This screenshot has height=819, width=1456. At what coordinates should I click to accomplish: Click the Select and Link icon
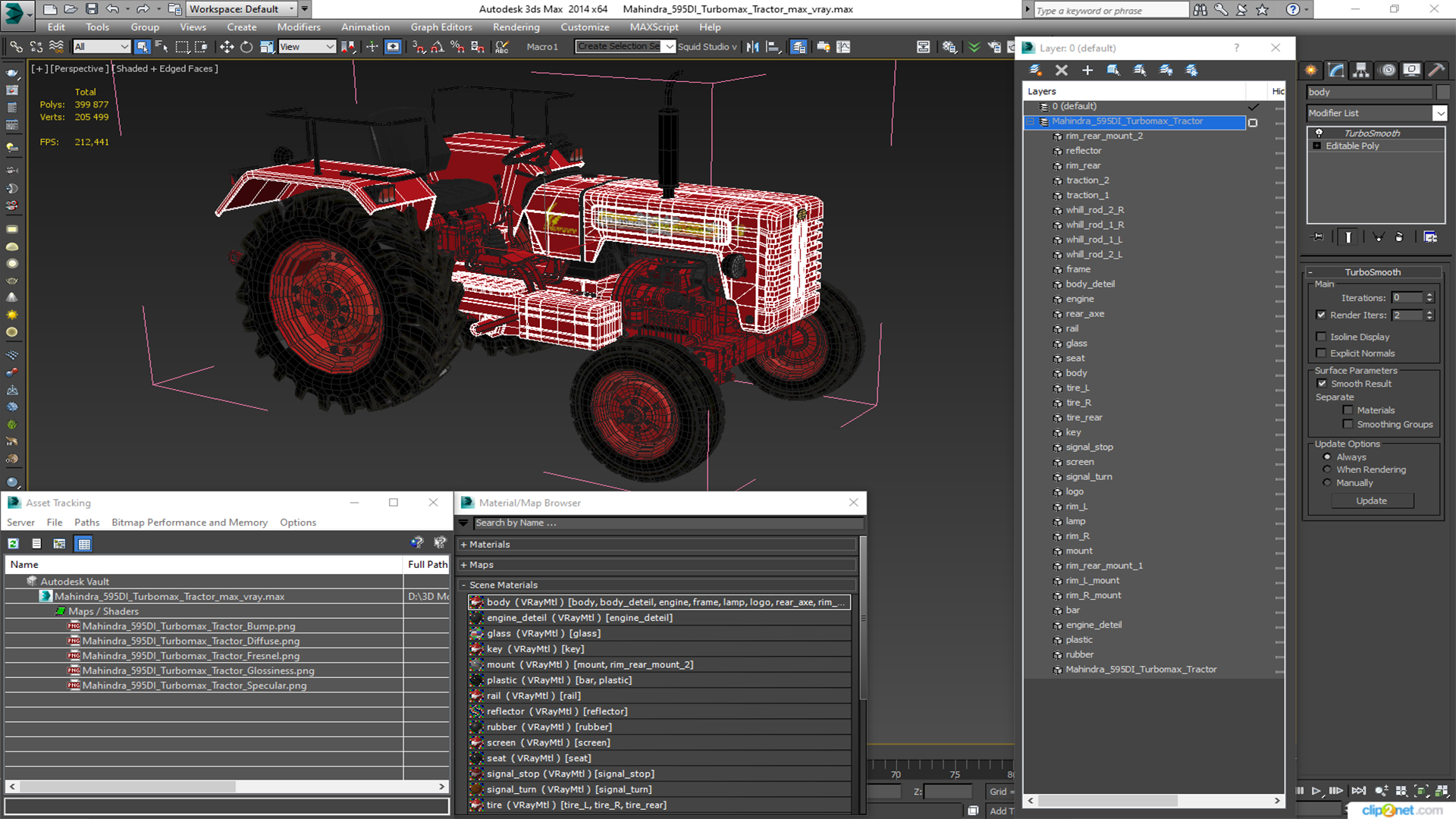click(15, 47)
